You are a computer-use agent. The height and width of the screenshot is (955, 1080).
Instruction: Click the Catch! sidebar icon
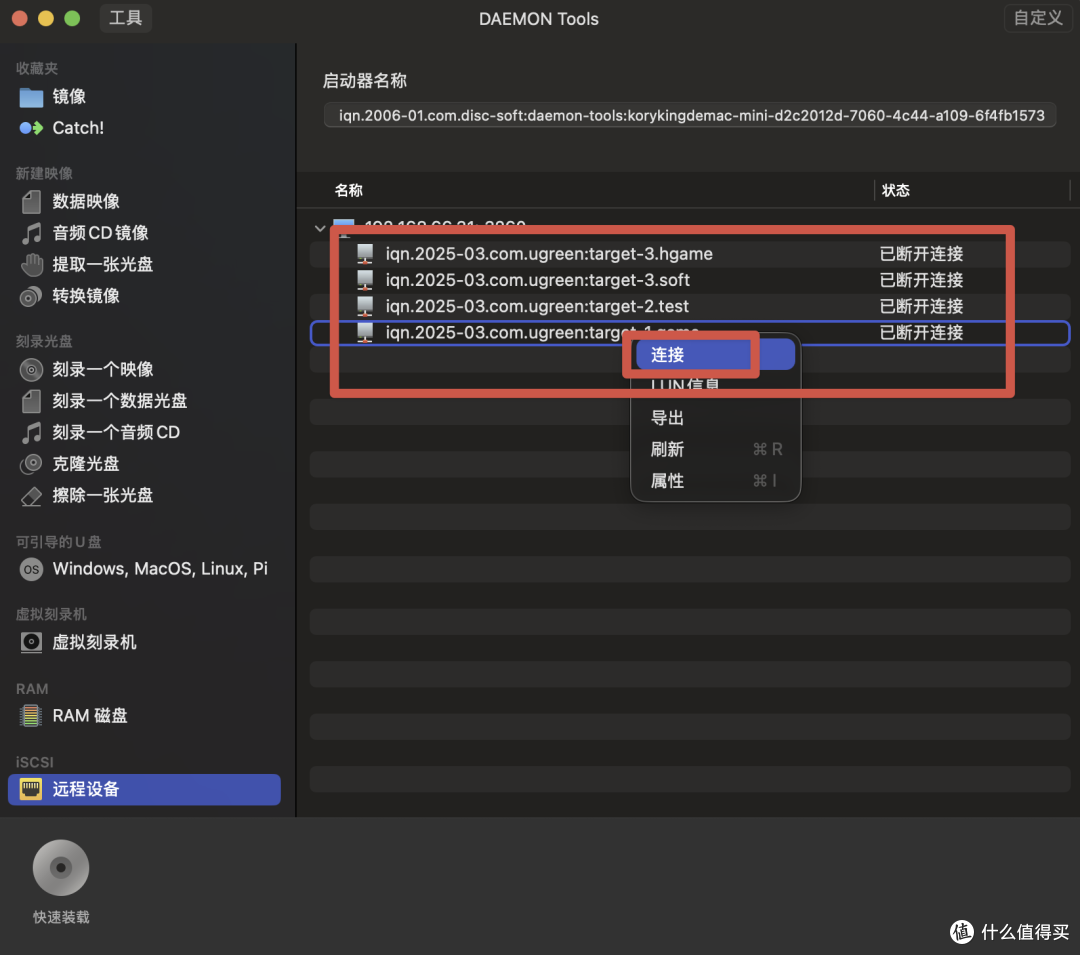(31, 128)
